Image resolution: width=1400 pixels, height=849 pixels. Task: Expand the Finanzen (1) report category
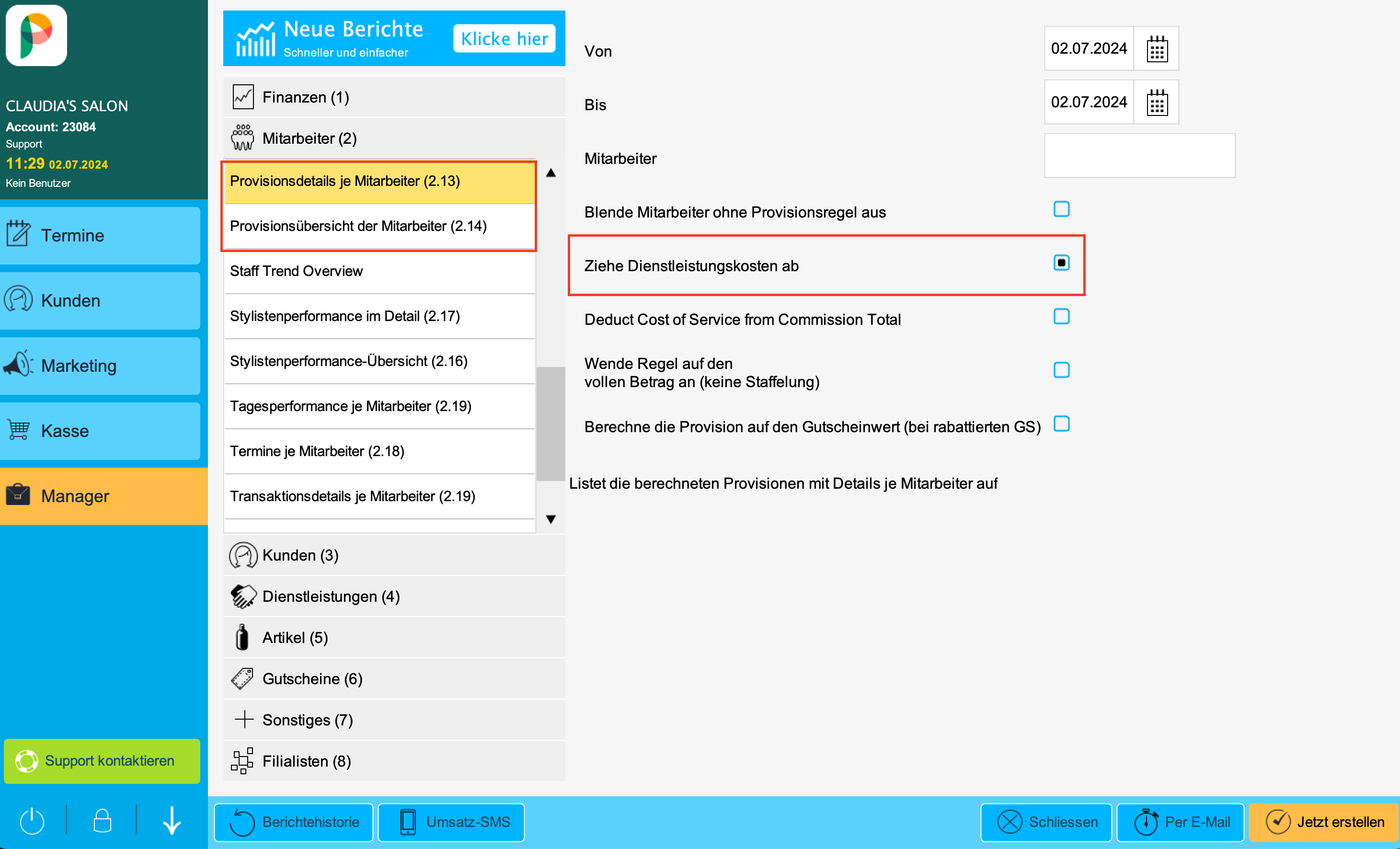coord(394,97)
